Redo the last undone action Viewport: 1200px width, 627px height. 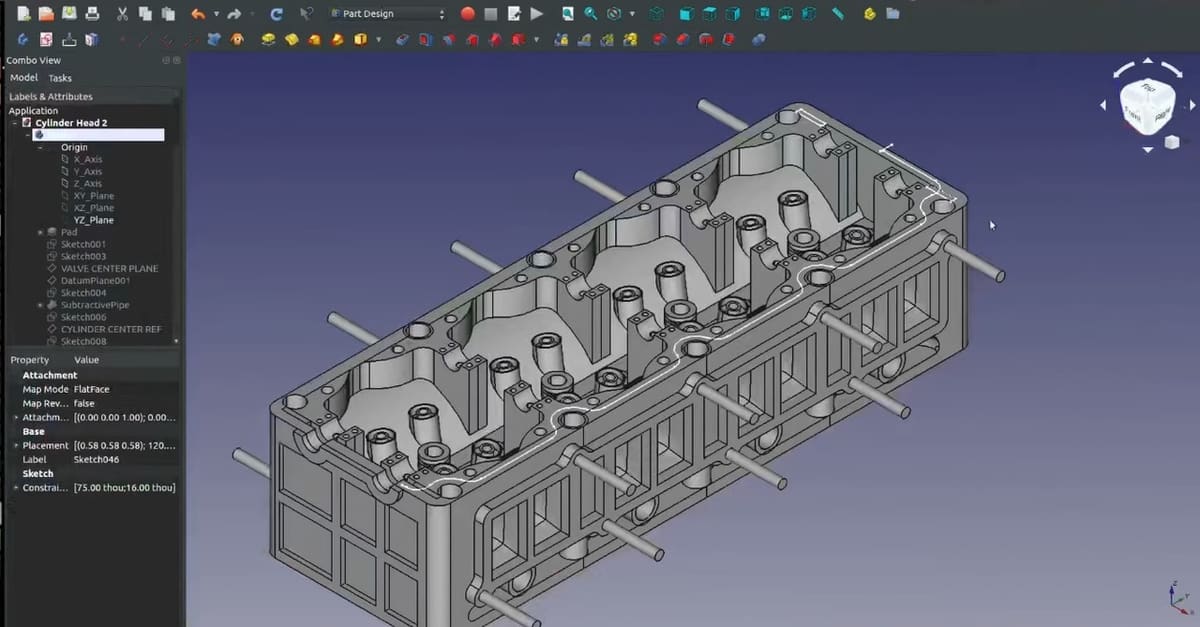[x=234, y=14]
